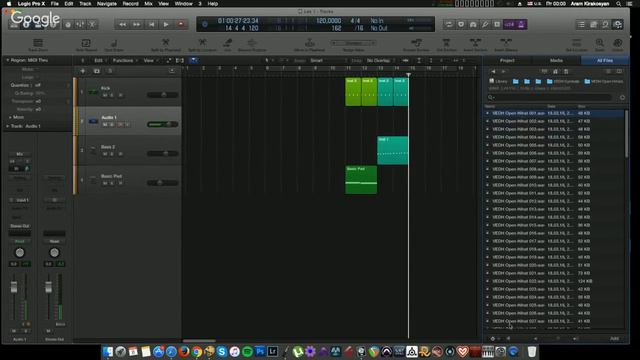The image size is (640, 360).
Task: Adjust the Bass 2 track volume slider
Action: [x=162, y=153]
